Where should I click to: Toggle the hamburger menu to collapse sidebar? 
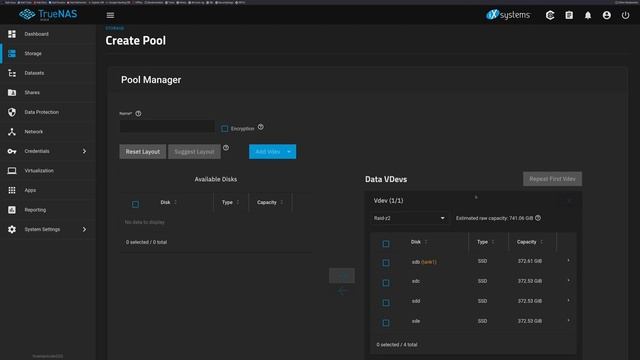[110, 15]
